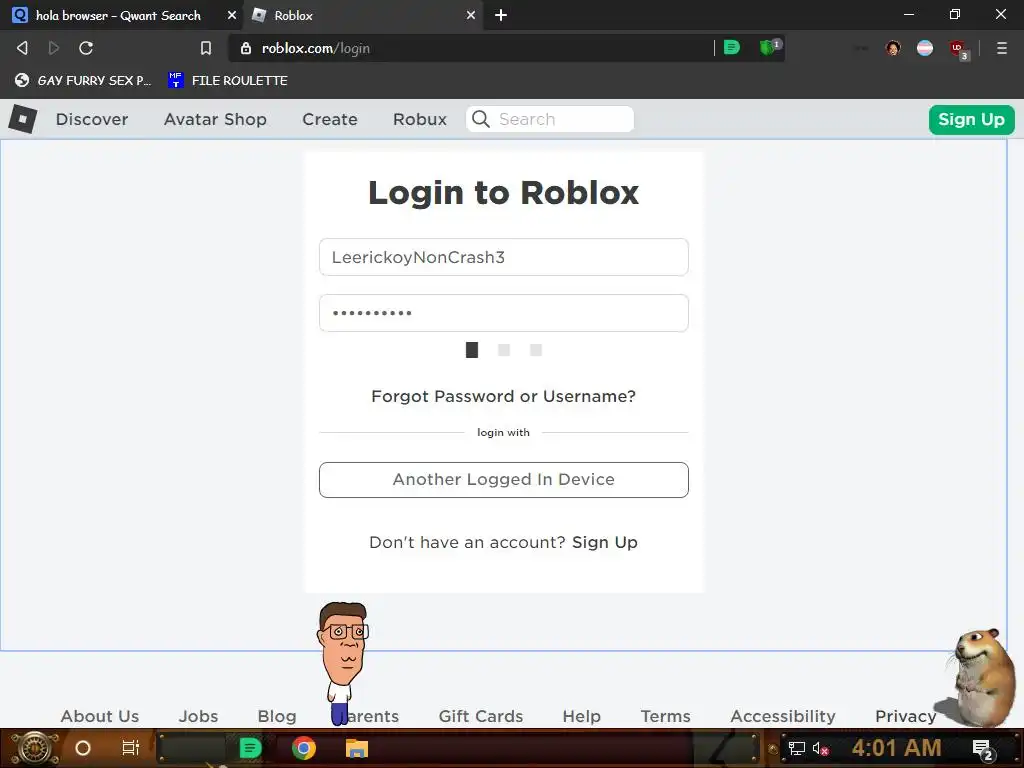Open the green chat extension icon in address bar
This screenshot has height=768, width=1024.
point(732,48)
